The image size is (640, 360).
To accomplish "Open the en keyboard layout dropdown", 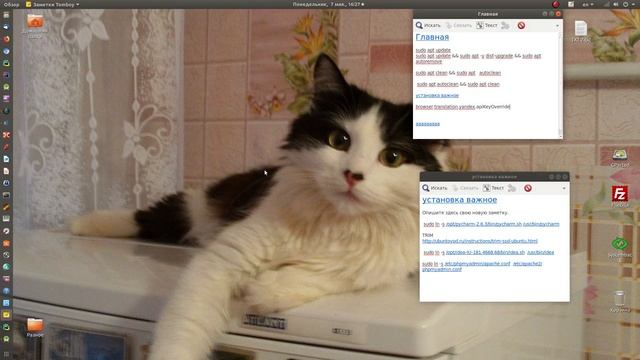I will (x=588, y=4).
